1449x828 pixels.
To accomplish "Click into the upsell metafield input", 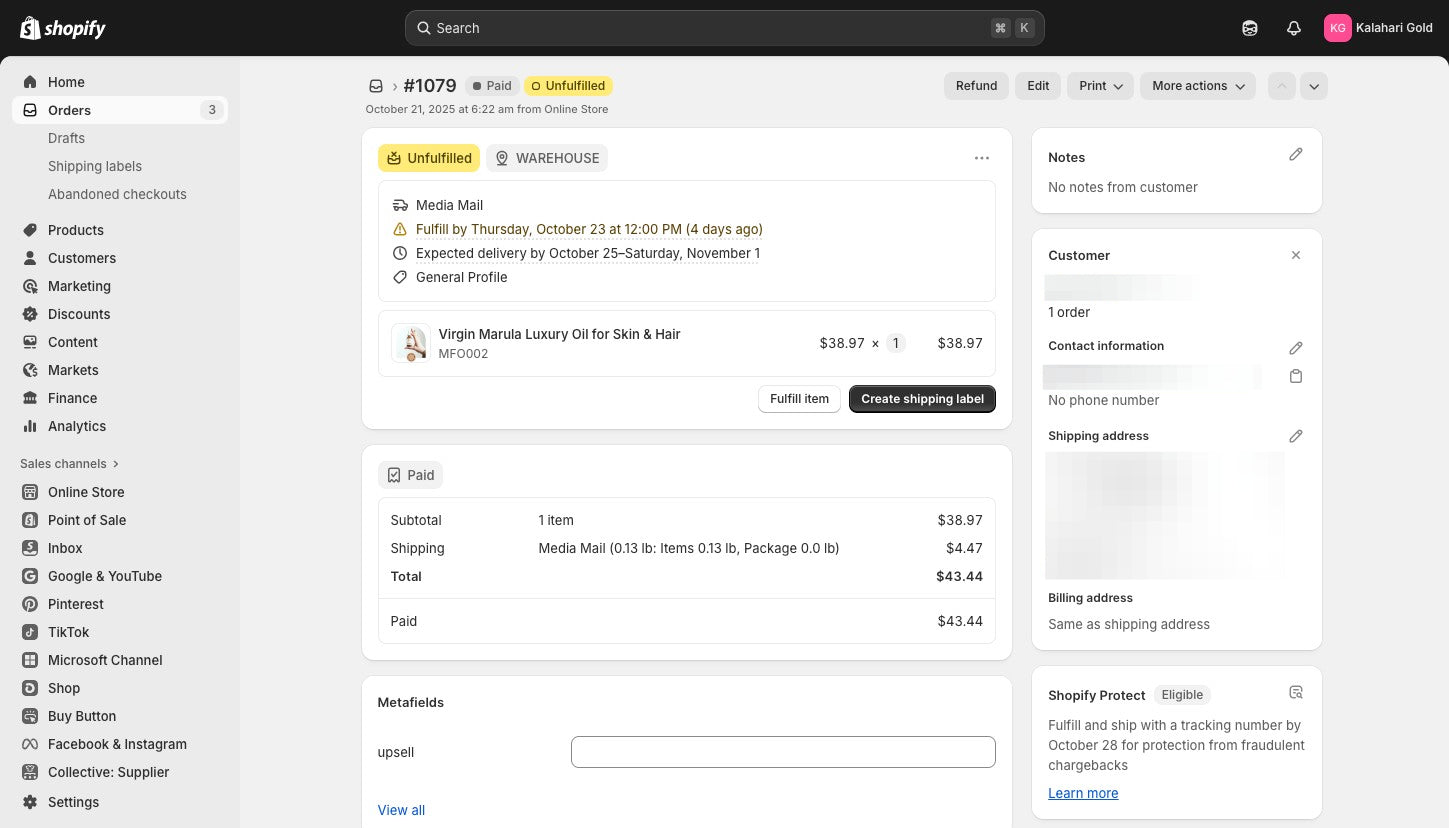I will point(782,752).
